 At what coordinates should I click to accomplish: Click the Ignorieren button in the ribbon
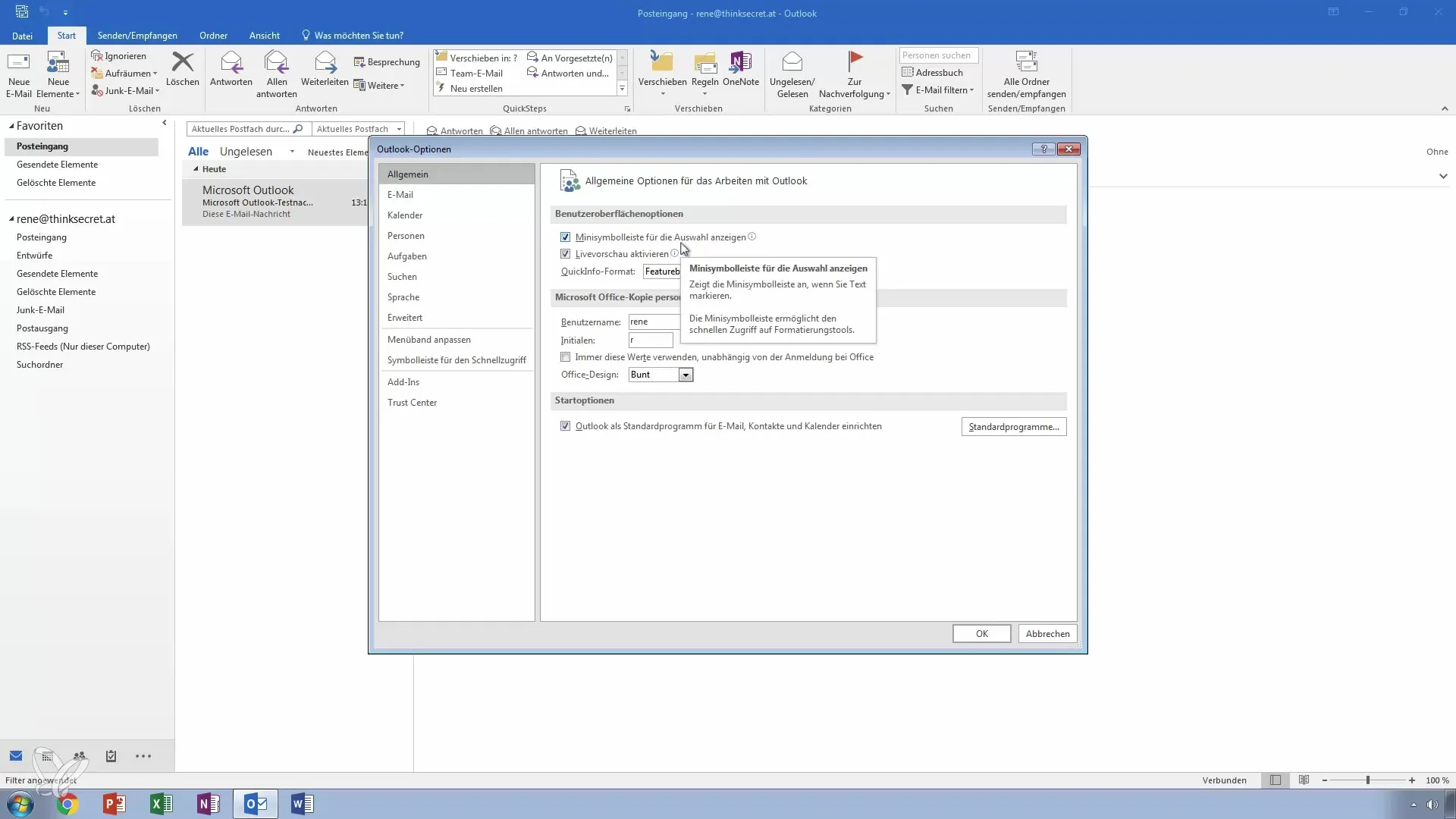pos(119,56)
